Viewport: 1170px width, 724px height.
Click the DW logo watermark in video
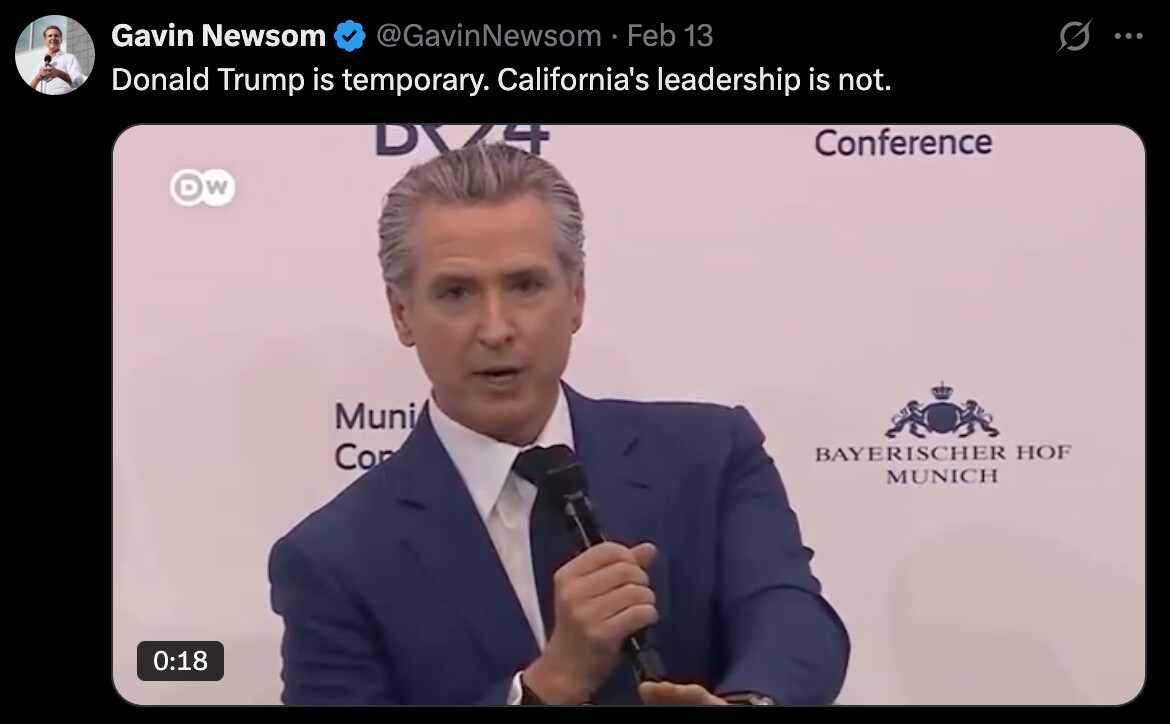202,187
